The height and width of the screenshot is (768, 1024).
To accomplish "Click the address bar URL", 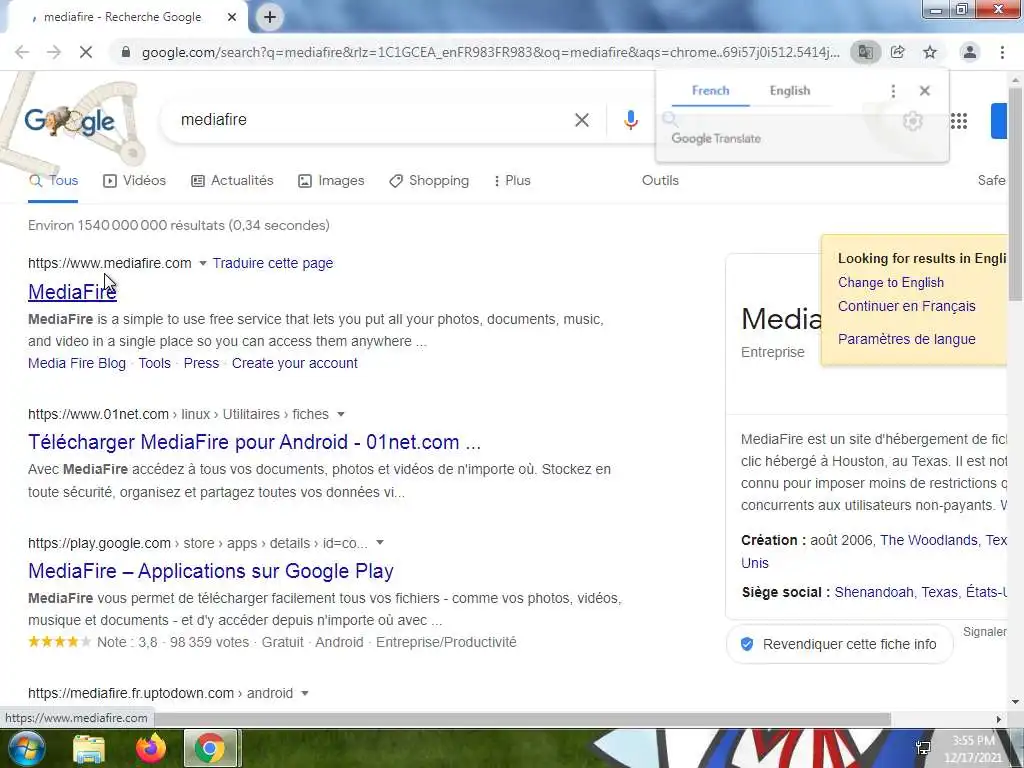I will click(490, 52).
